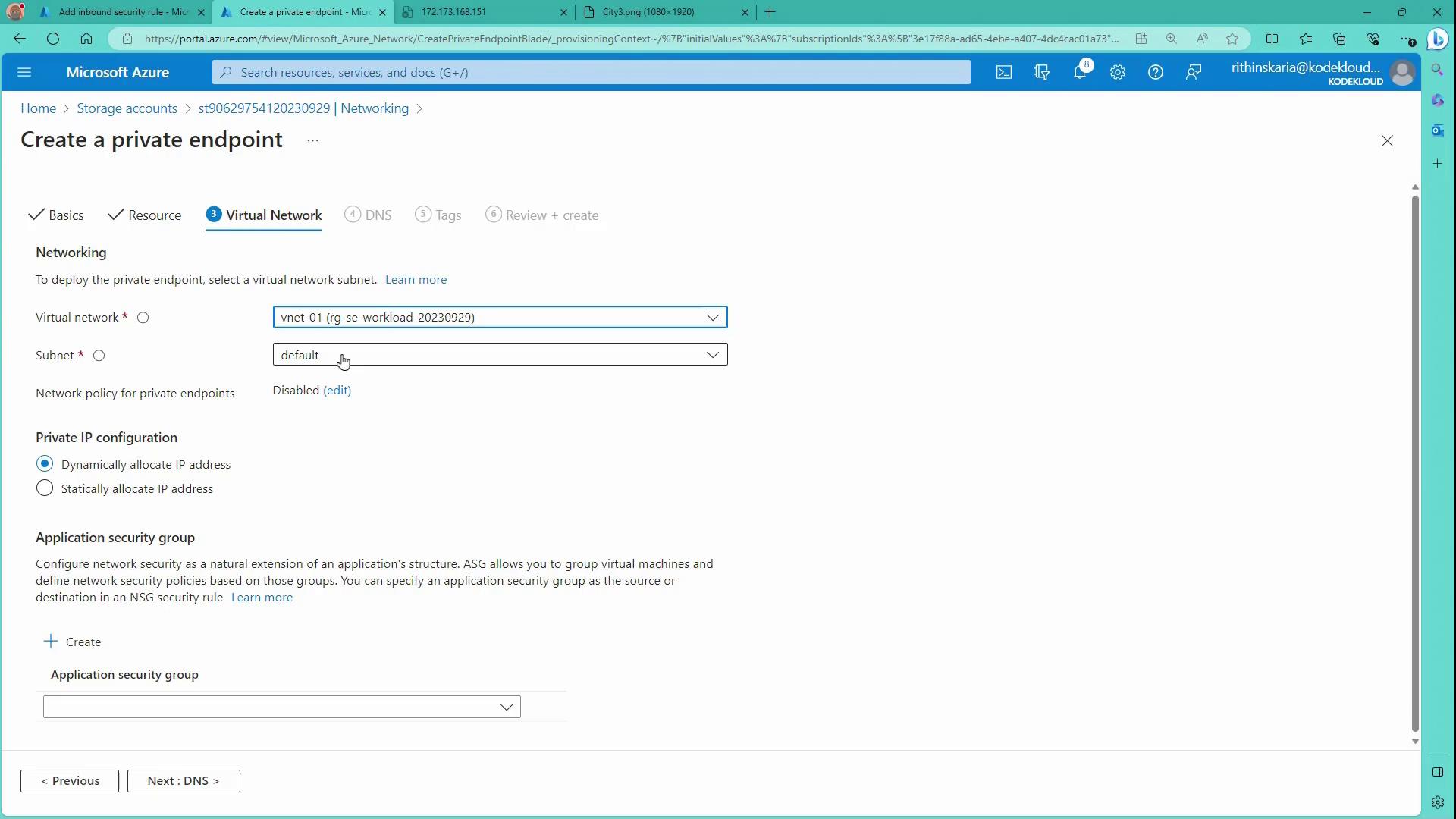Open the Azure portal hamburger menu
Screen dimensions: 1456x819
click(24, 73)
